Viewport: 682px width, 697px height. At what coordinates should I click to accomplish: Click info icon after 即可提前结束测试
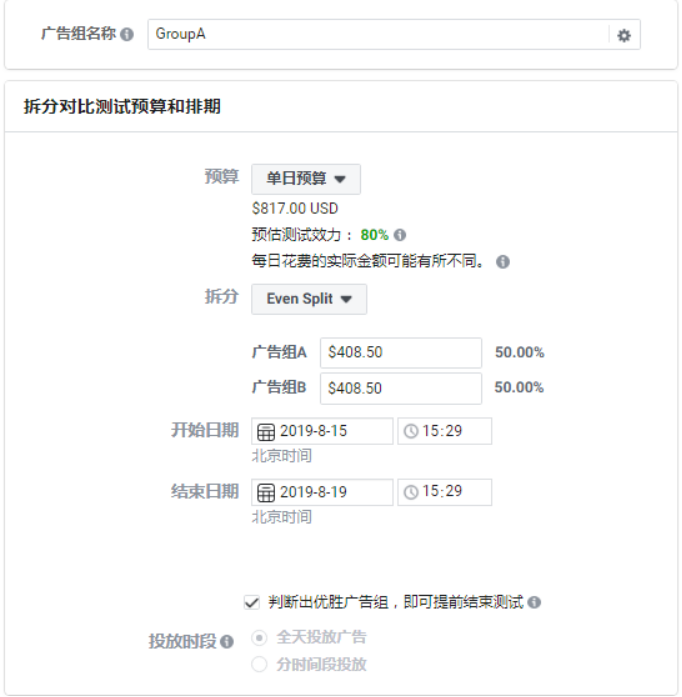point(534,602)
